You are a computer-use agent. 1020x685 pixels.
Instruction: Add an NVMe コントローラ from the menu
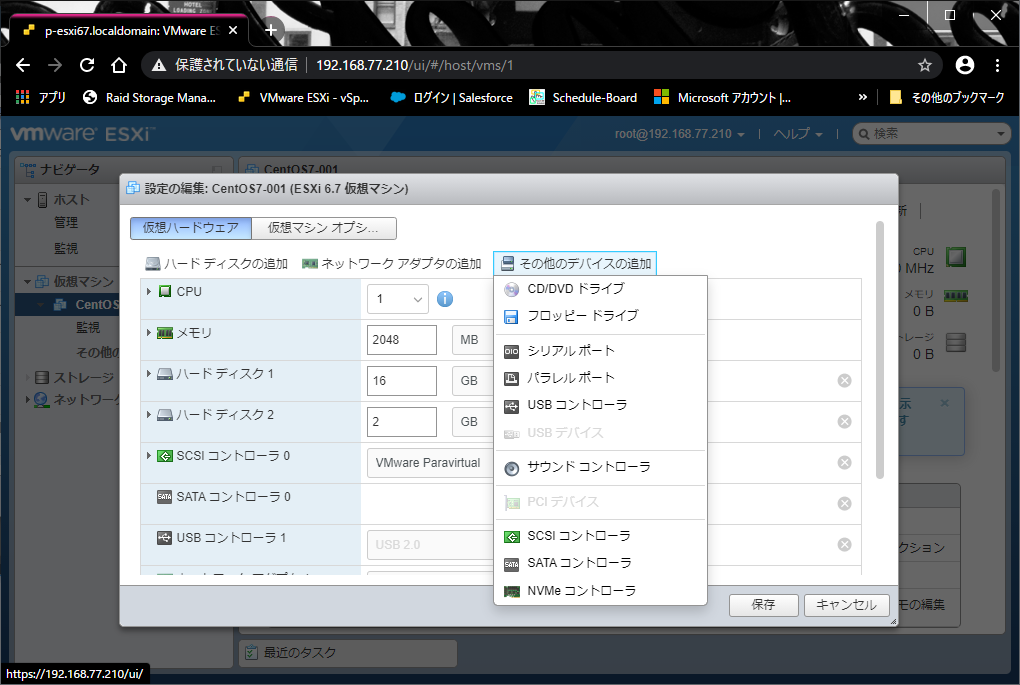[600, 591]
